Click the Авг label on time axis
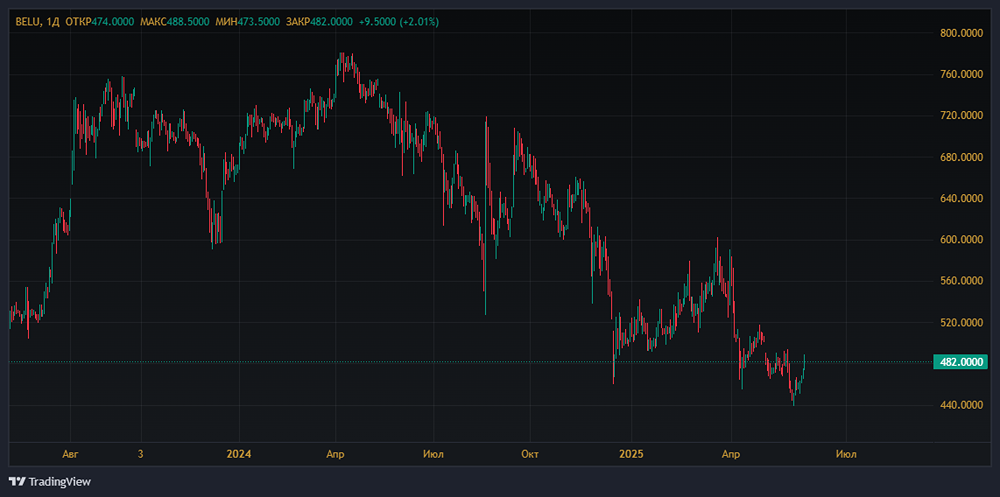The width and height of the screenshot is (1000, 497). pyautogui.click(x=70, y=453)
